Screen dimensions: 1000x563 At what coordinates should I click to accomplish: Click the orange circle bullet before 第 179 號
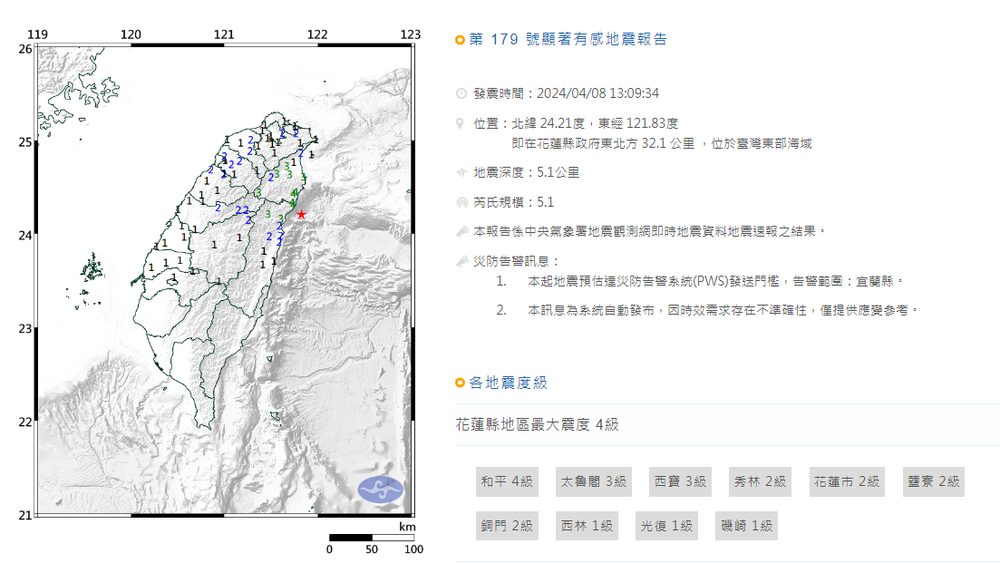pyautogui.click(x=460, y=40)
